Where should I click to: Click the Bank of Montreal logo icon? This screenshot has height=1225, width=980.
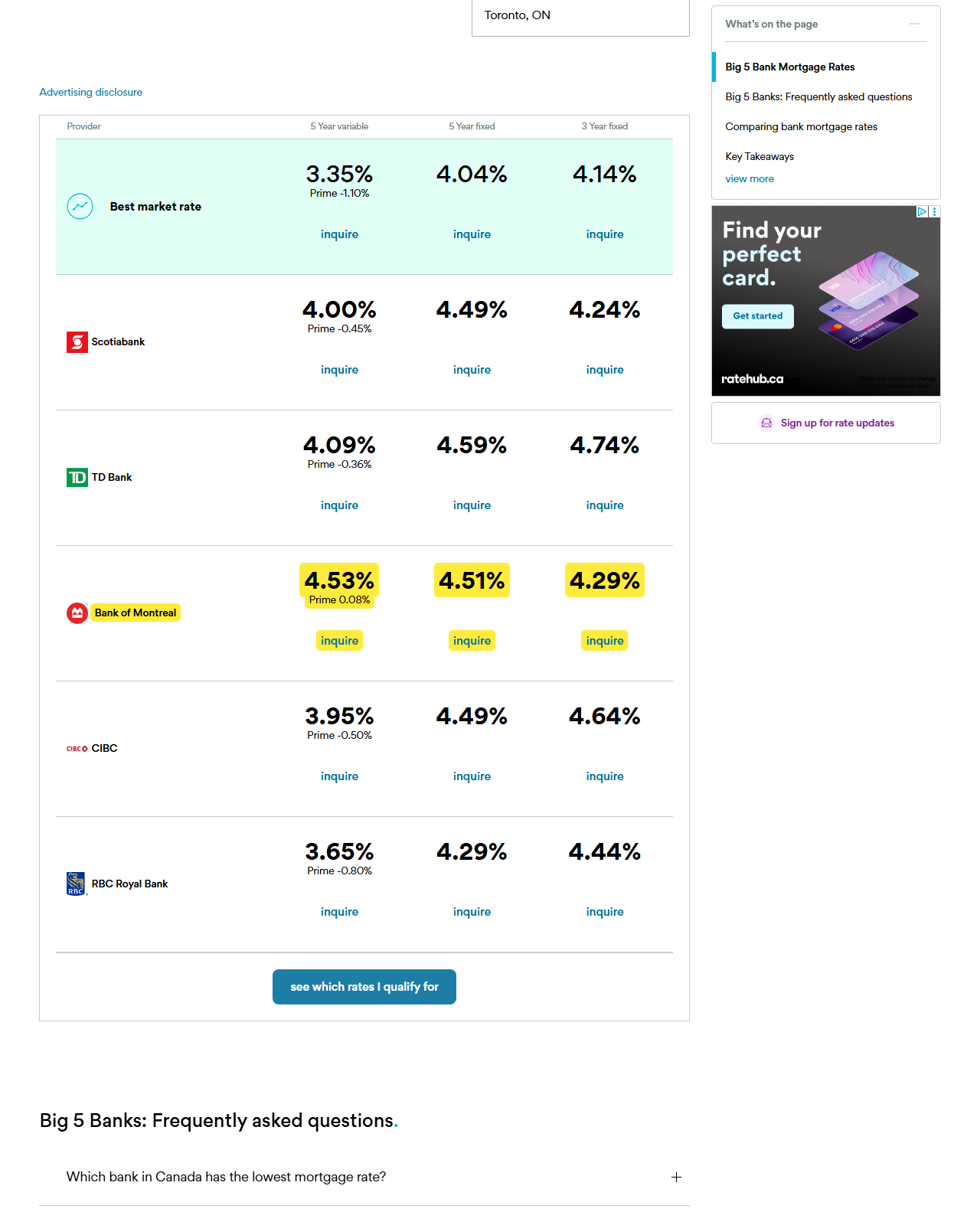tap(77, 613)
